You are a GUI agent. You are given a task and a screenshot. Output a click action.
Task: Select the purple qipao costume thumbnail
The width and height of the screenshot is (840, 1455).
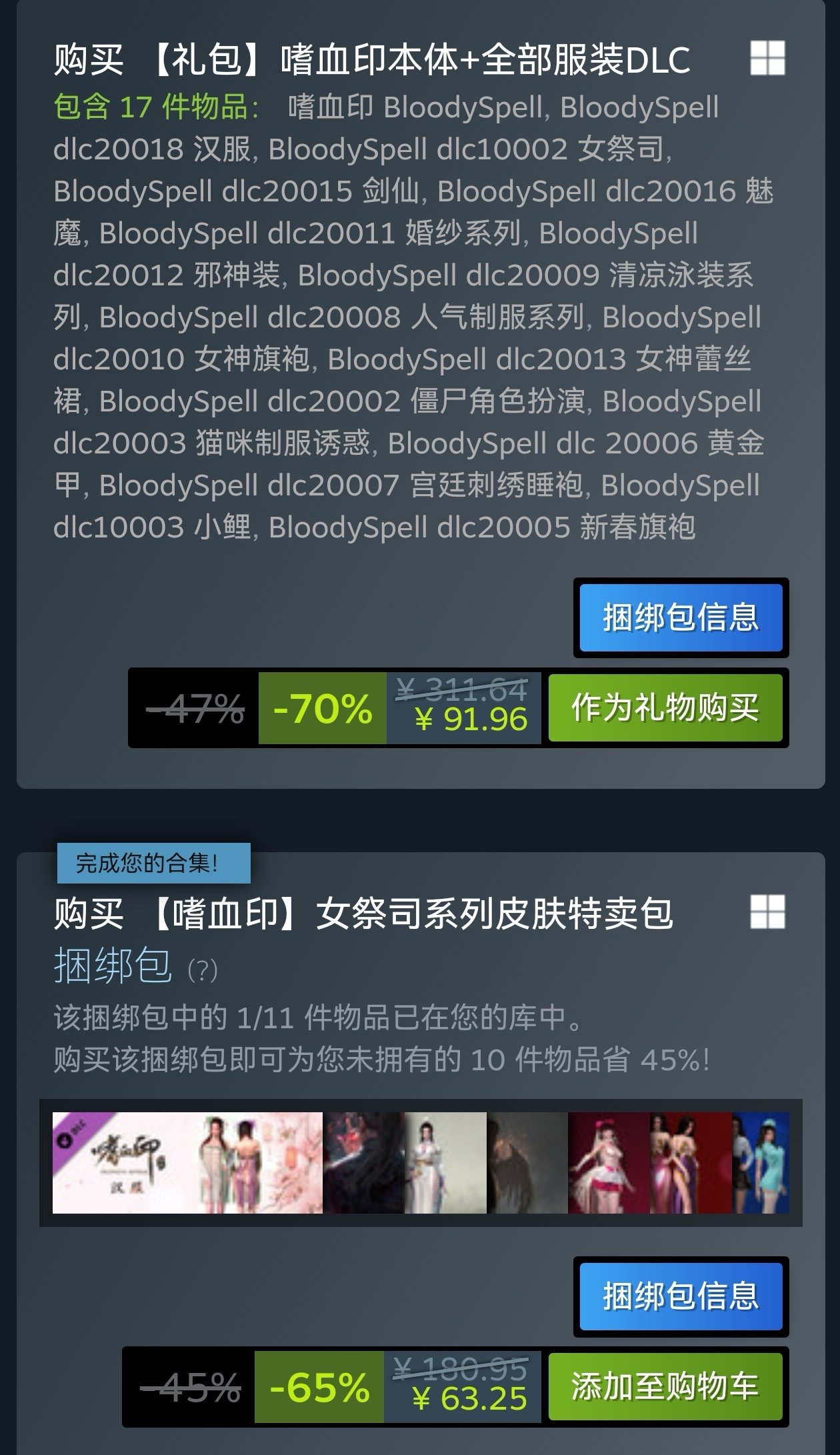691,1162
